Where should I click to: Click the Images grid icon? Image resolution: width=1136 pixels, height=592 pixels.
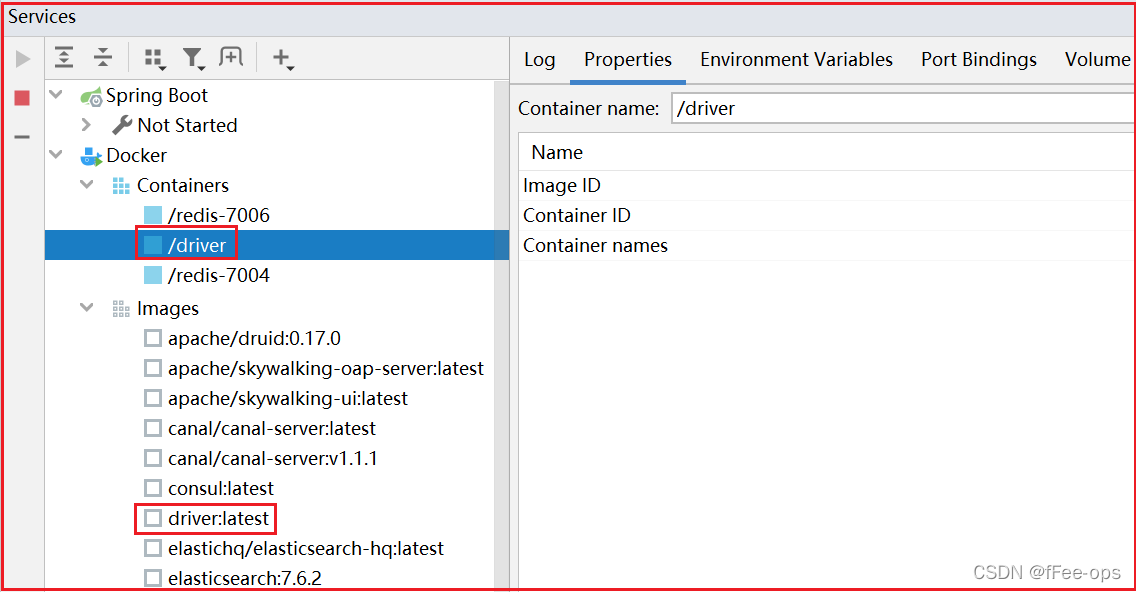[x=121, y=309]
